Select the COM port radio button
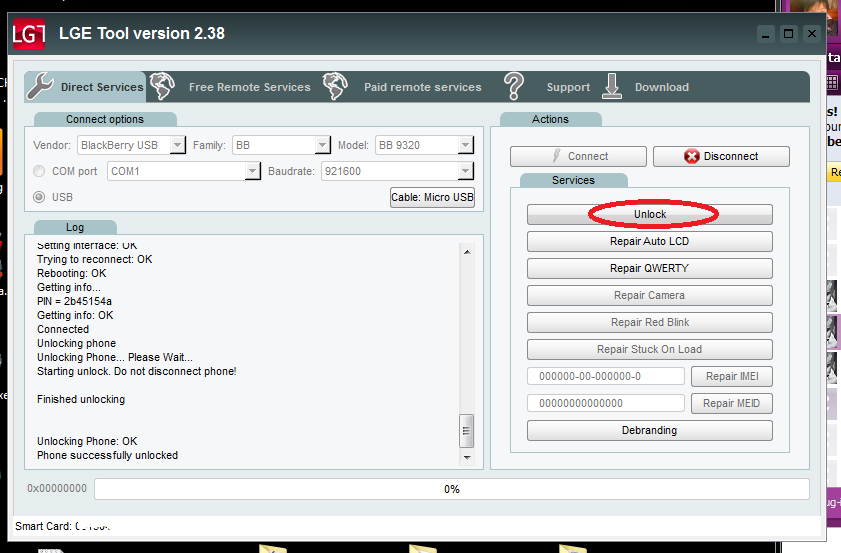This screenshot has height=553, width=841. tap(39, 171)
